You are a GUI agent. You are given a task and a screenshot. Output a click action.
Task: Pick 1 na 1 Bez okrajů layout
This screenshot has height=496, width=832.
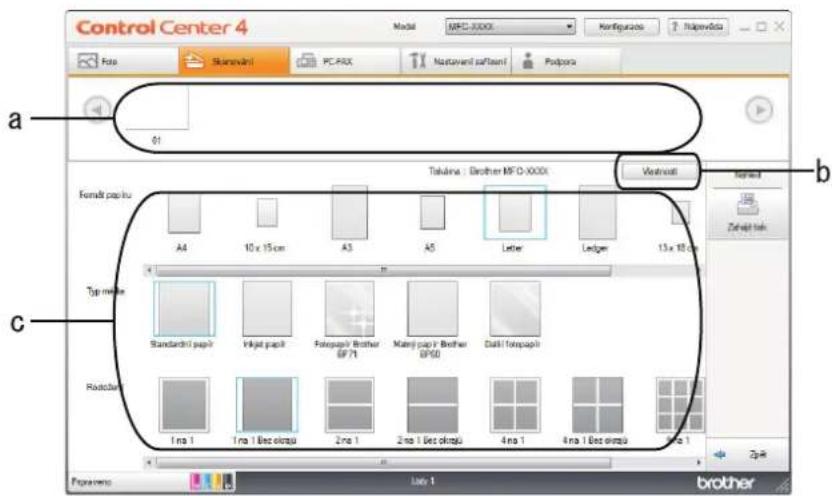click(x=267, y=405)
